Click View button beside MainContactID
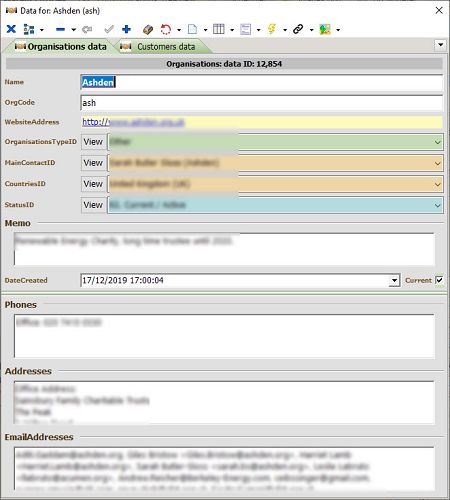The height and width of the screenshot is (500, 450). pos(93,163)
